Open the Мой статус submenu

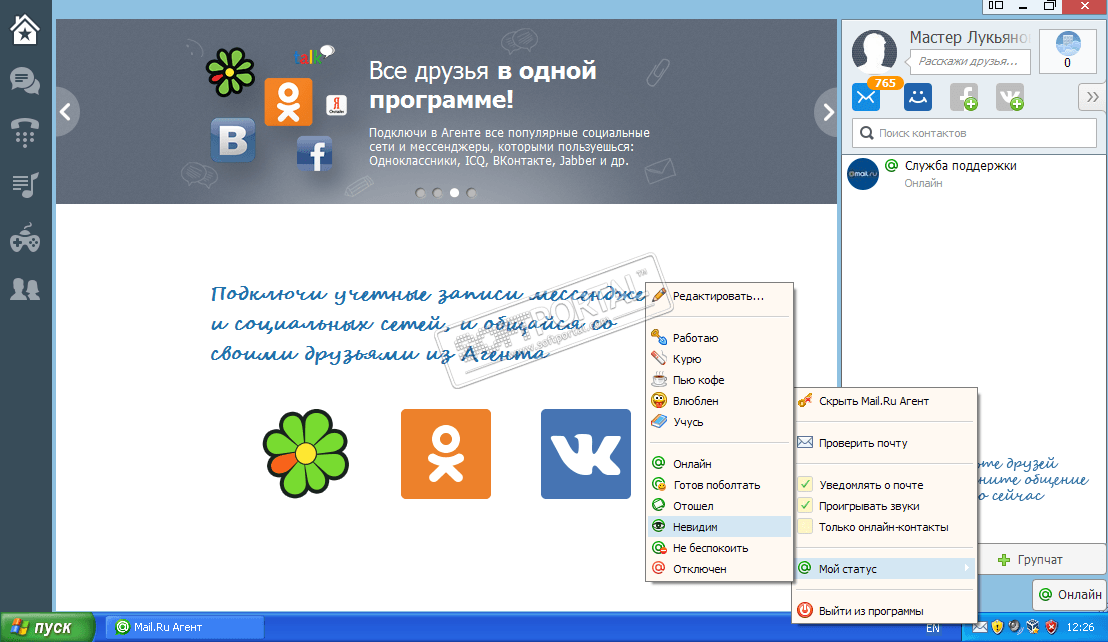tap(850, 568)
